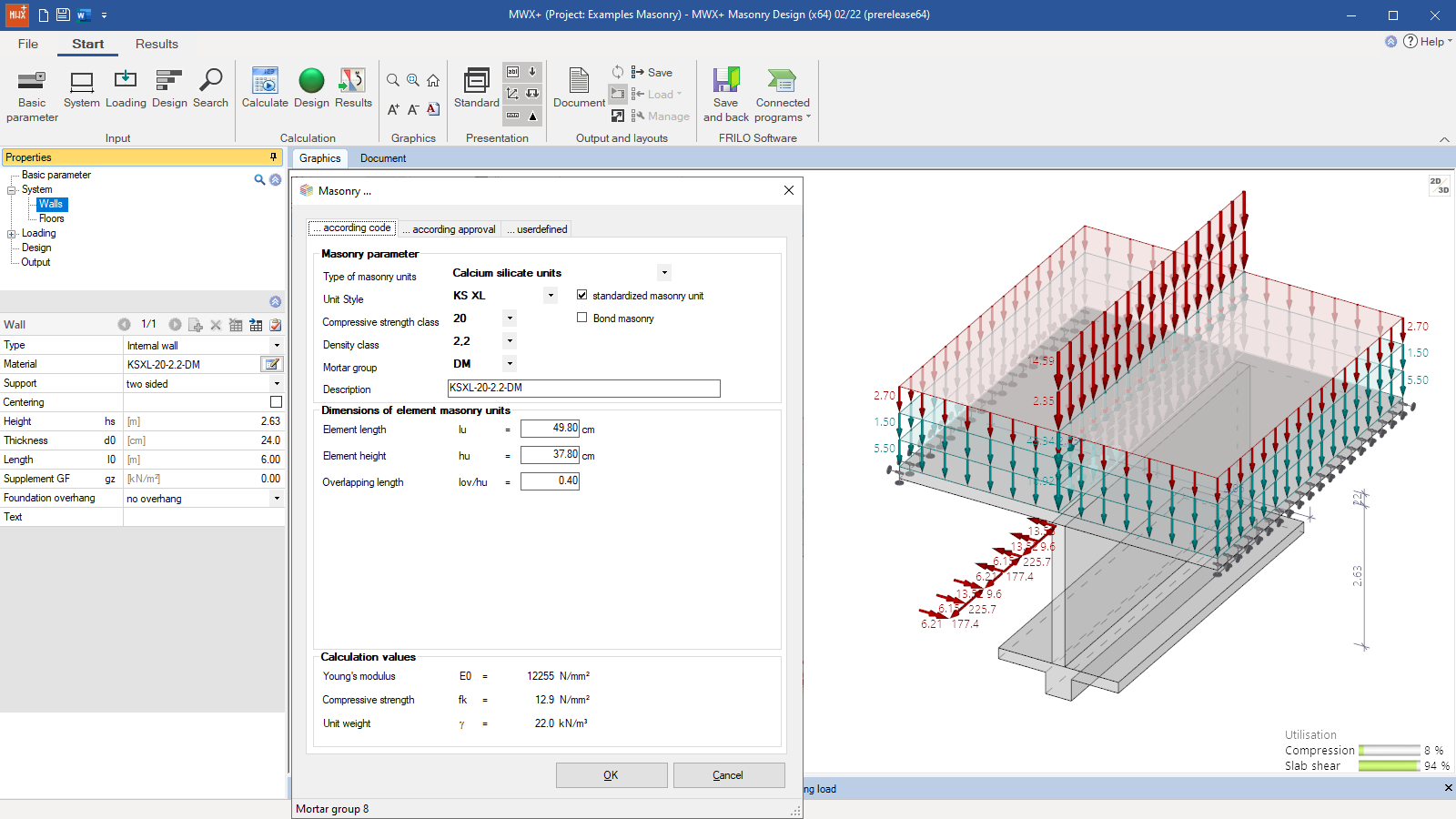Open the Results ribbon tab
1456x819 pixels.
pos(157,44)
